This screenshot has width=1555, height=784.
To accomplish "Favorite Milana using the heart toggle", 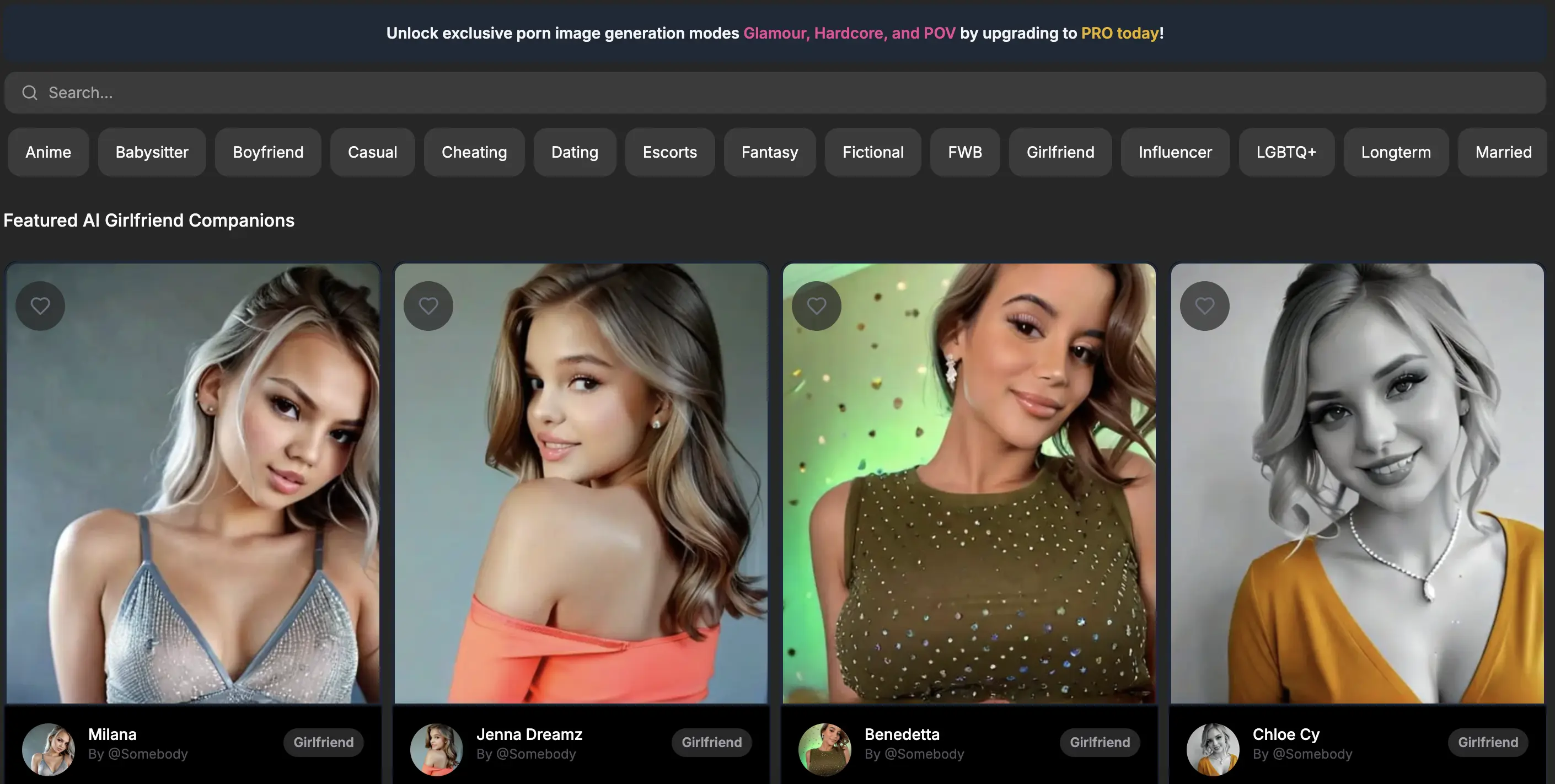I will coord(40,305).
